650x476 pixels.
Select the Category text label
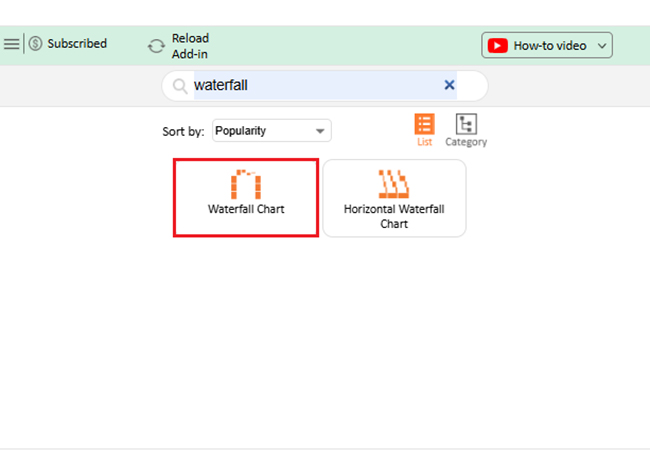pyautogui.click(x=466, y=142)
